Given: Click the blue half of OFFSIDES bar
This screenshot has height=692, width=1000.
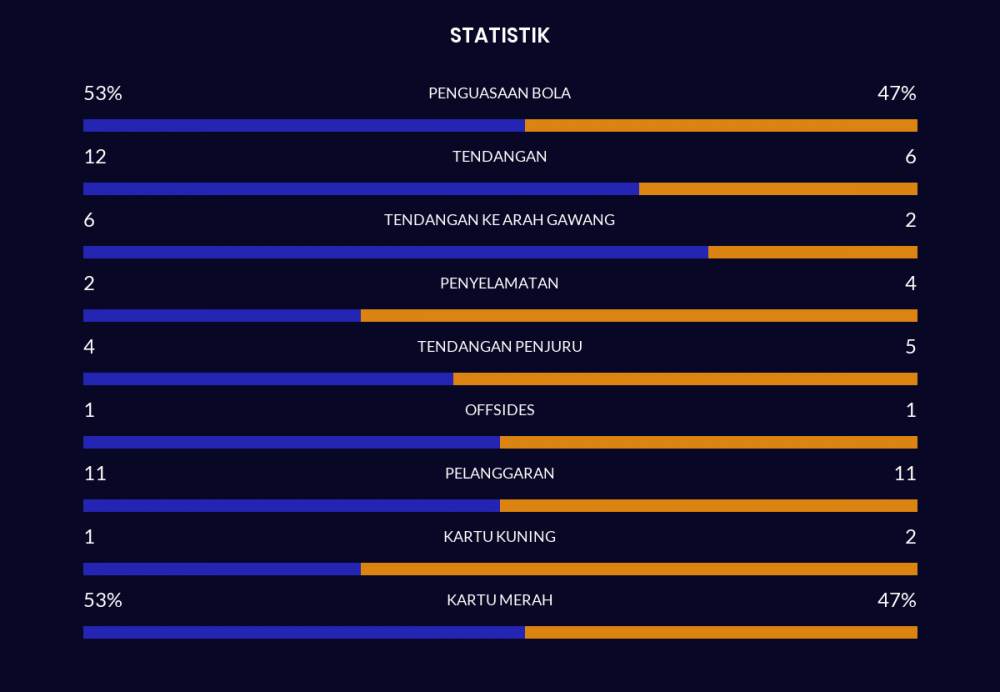Looking at the screenshot, I should [x=291, y=442].
